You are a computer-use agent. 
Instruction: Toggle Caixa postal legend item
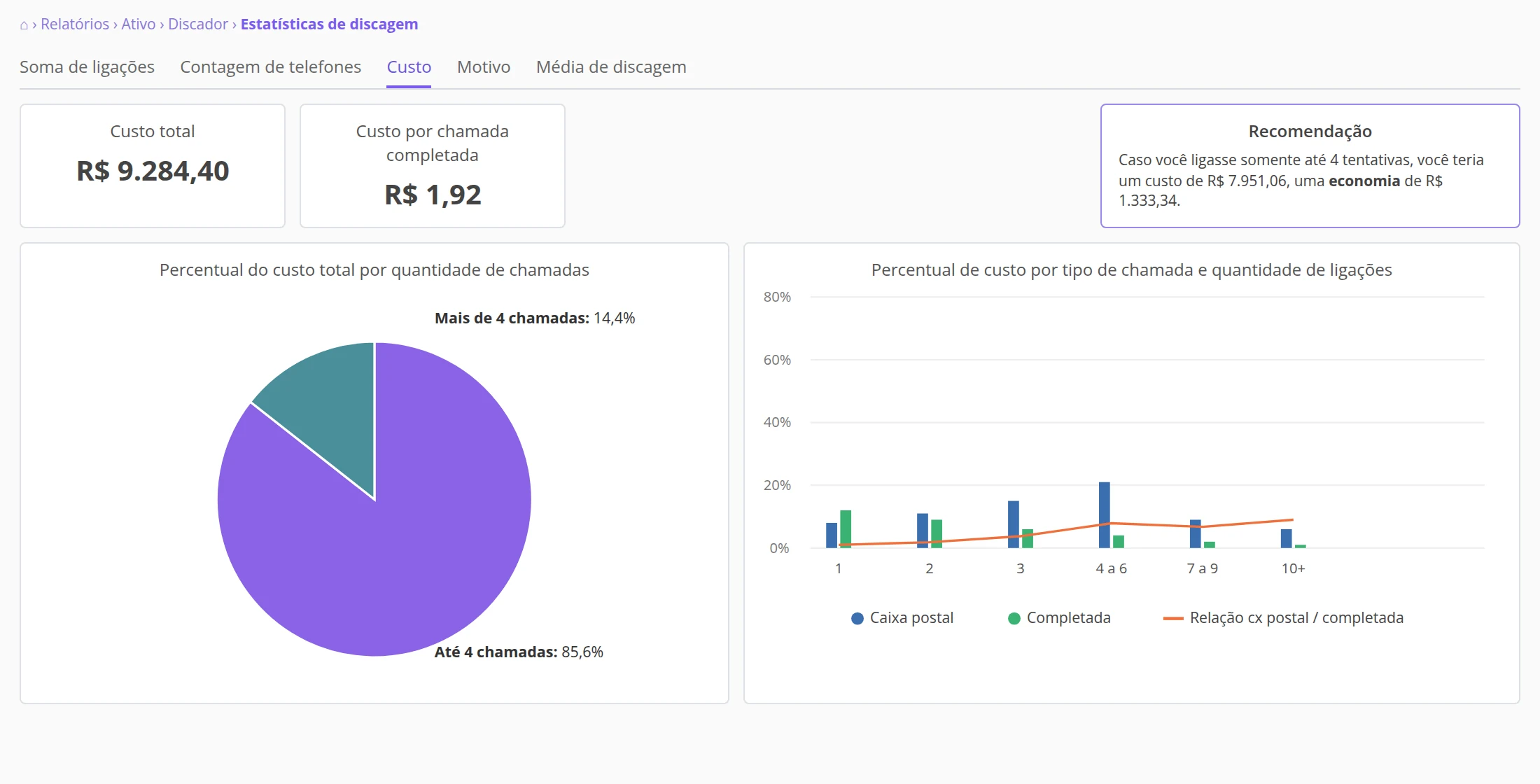(x=902, y=618)
